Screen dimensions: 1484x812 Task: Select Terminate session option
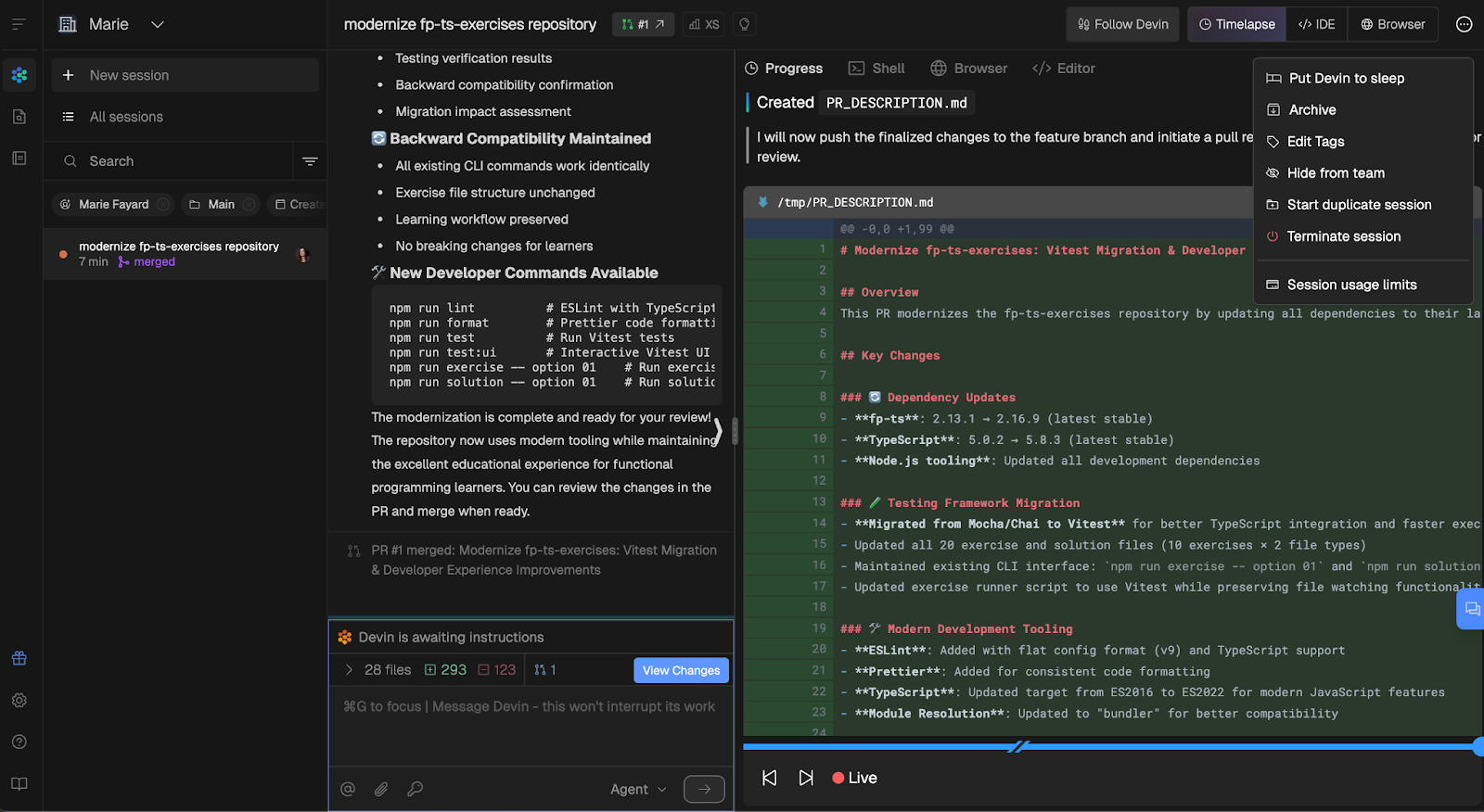(1363, 236)
